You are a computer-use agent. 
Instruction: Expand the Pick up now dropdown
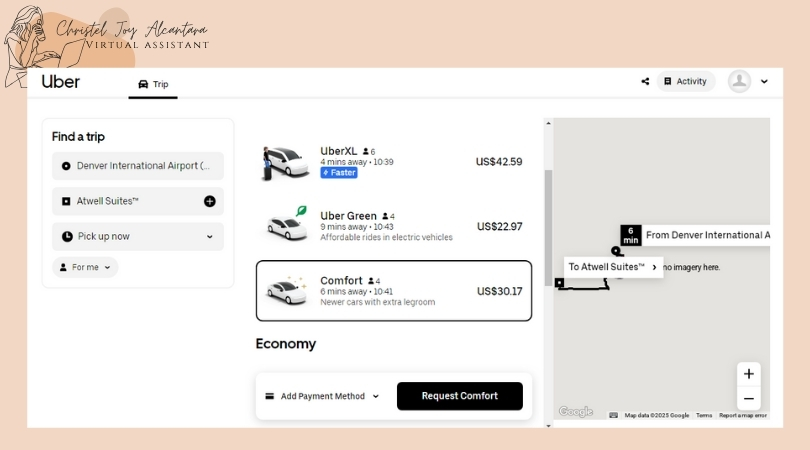(x=138, y=236)
